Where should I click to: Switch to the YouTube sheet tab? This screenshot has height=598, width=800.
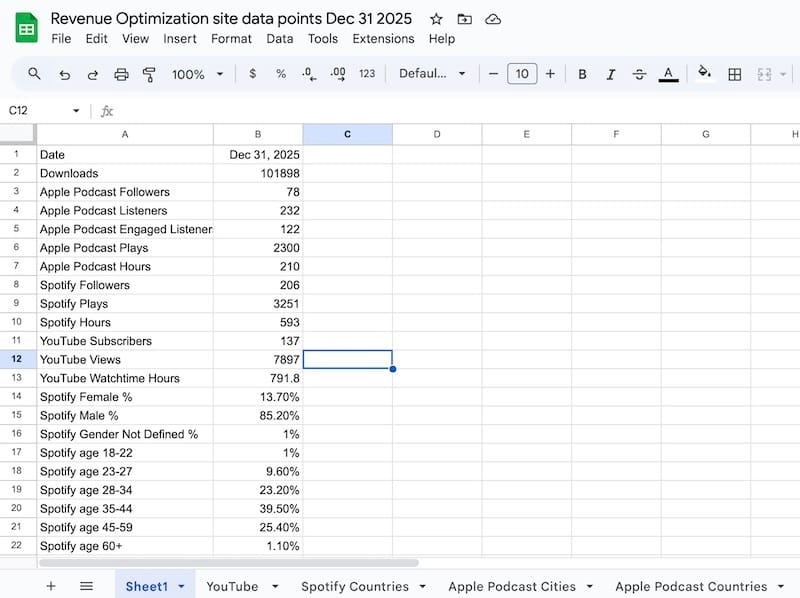pos(232,587)
